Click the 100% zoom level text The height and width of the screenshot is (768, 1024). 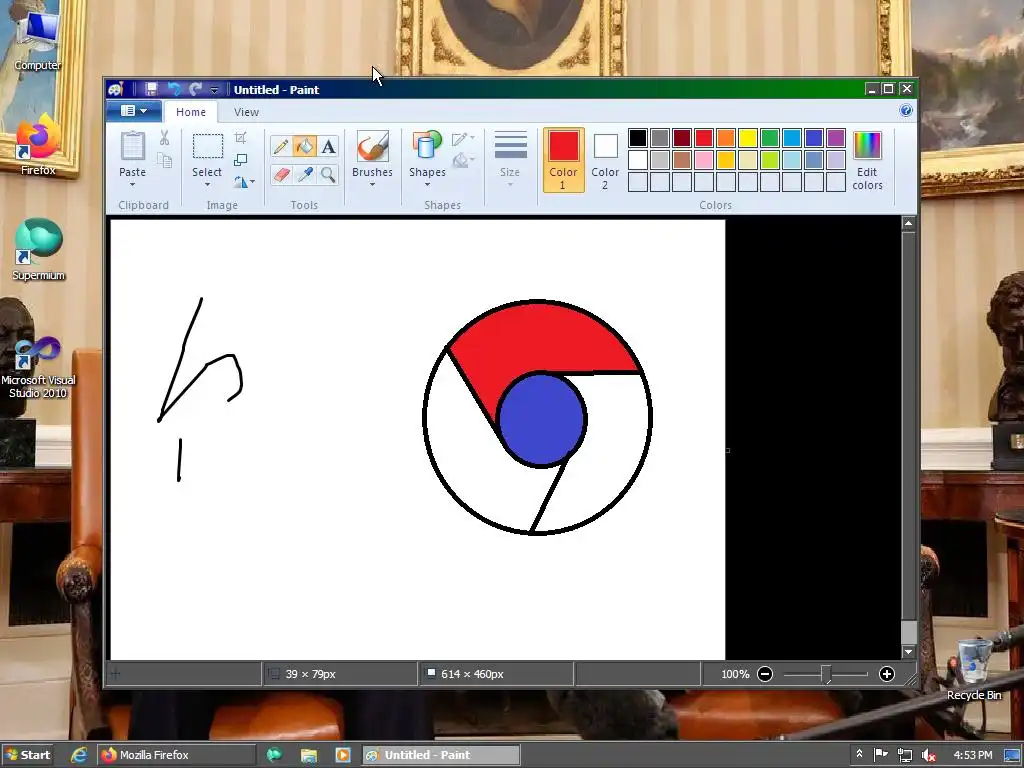[735, 674]
